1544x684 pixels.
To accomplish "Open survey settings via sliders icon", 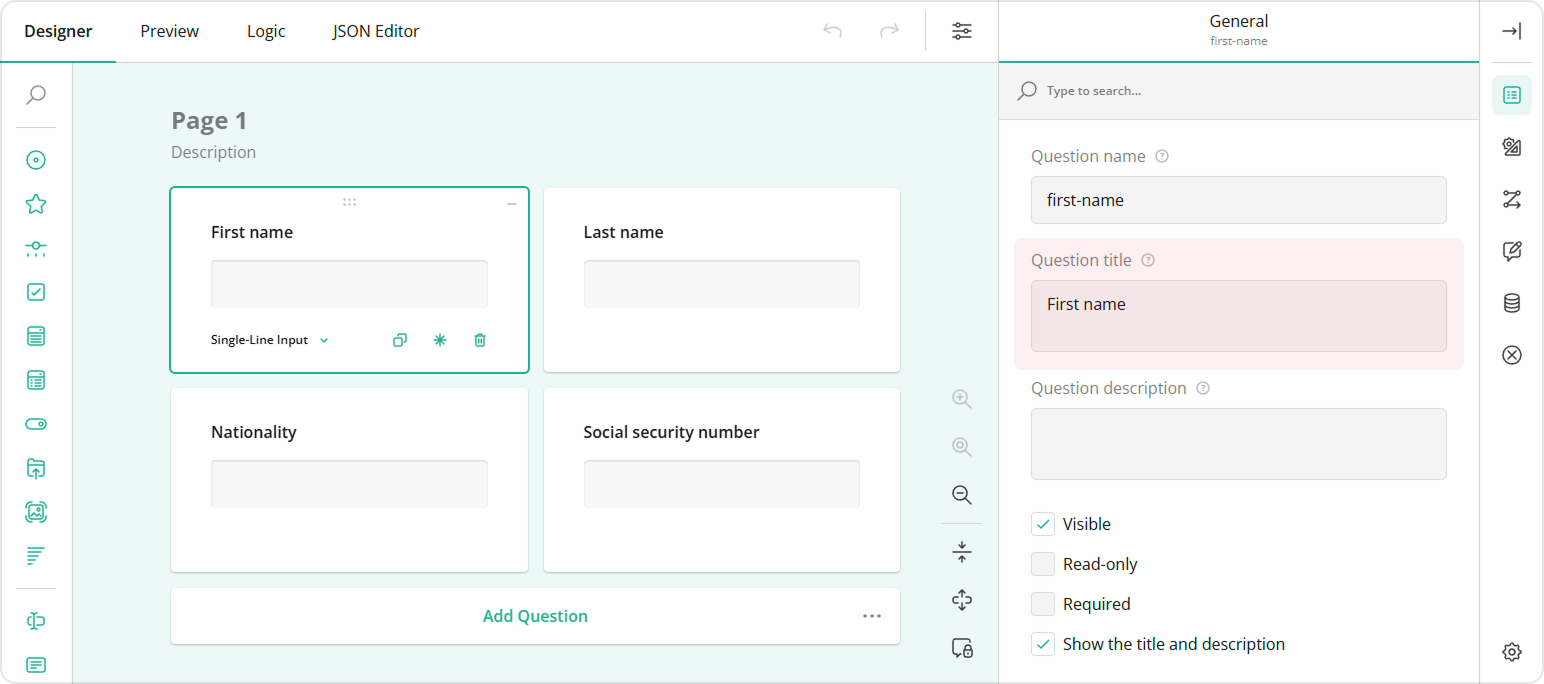I will click(961, 31).
